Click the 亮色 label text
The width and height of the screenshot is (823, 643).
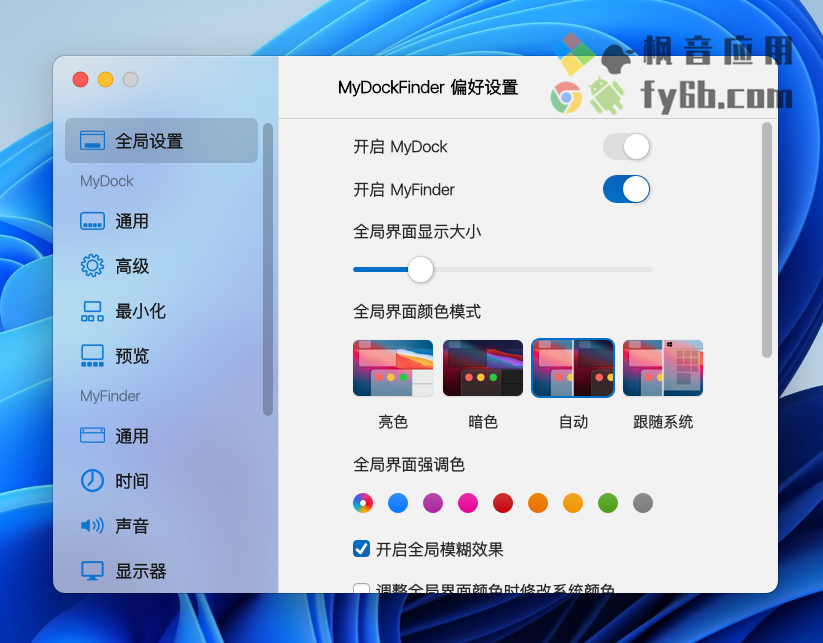393,421
